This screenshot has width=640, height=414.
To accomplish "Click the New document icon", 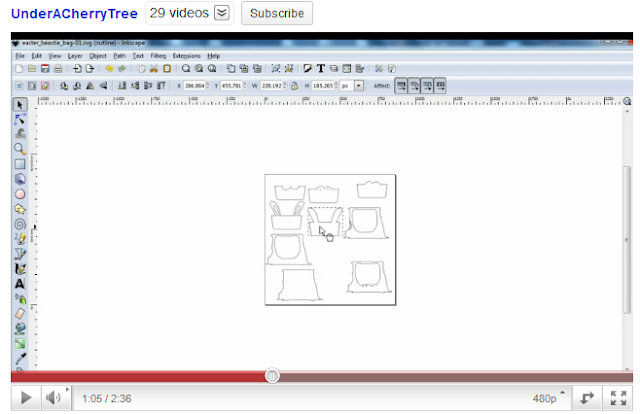I will (19, 69).
